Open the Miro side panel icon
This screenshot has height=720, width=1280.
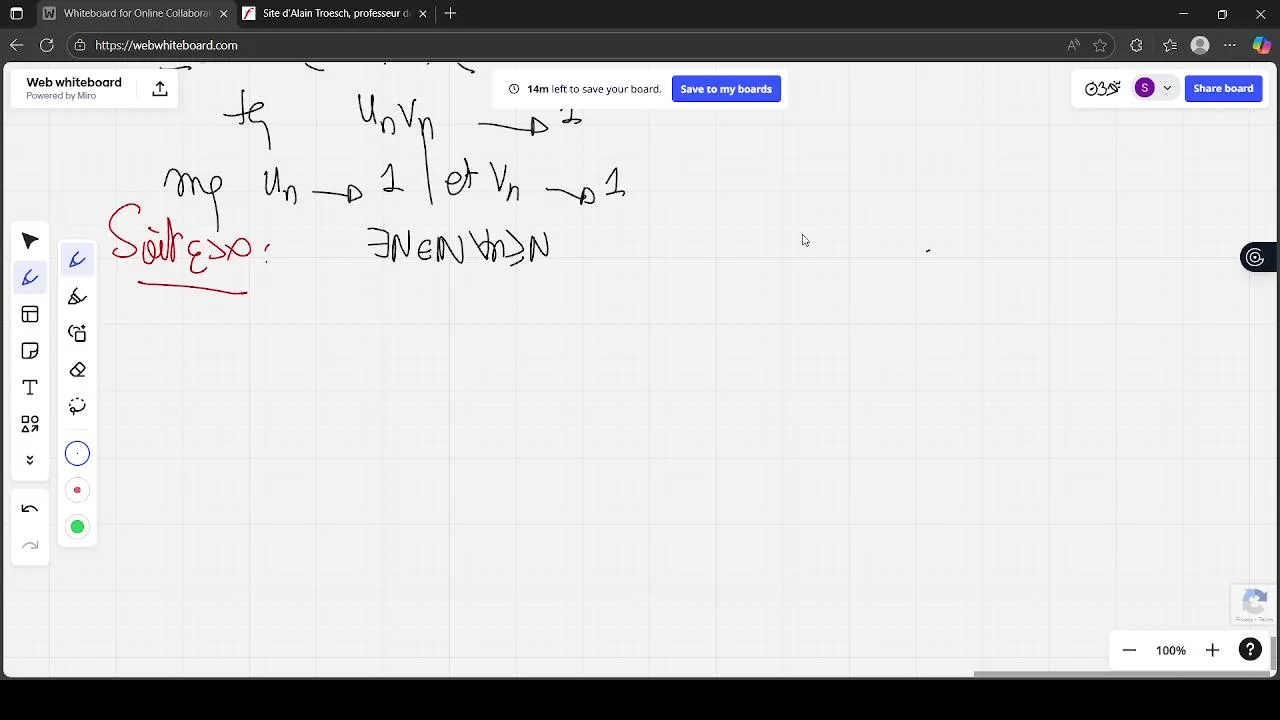click(1255, 258)
